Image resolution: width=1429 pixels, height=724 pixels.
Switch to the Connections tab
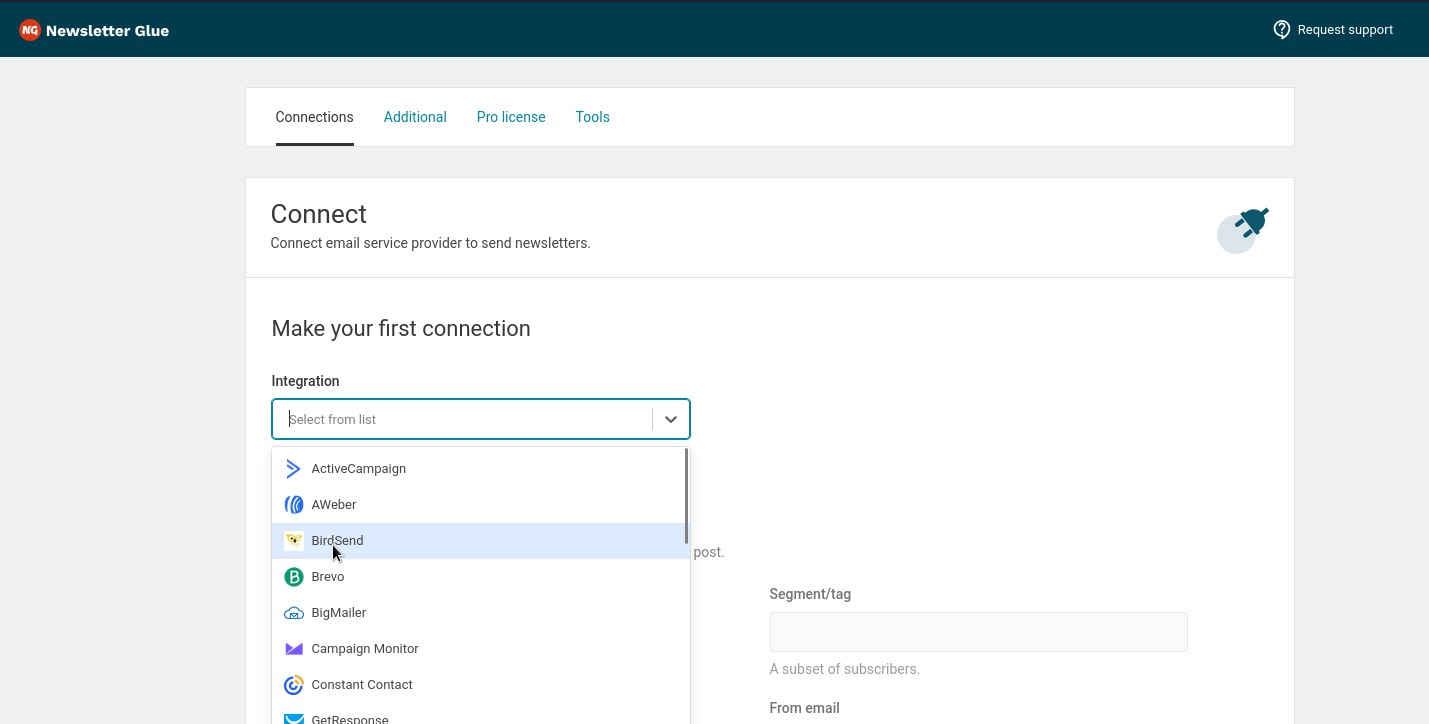tap(315, 117)
